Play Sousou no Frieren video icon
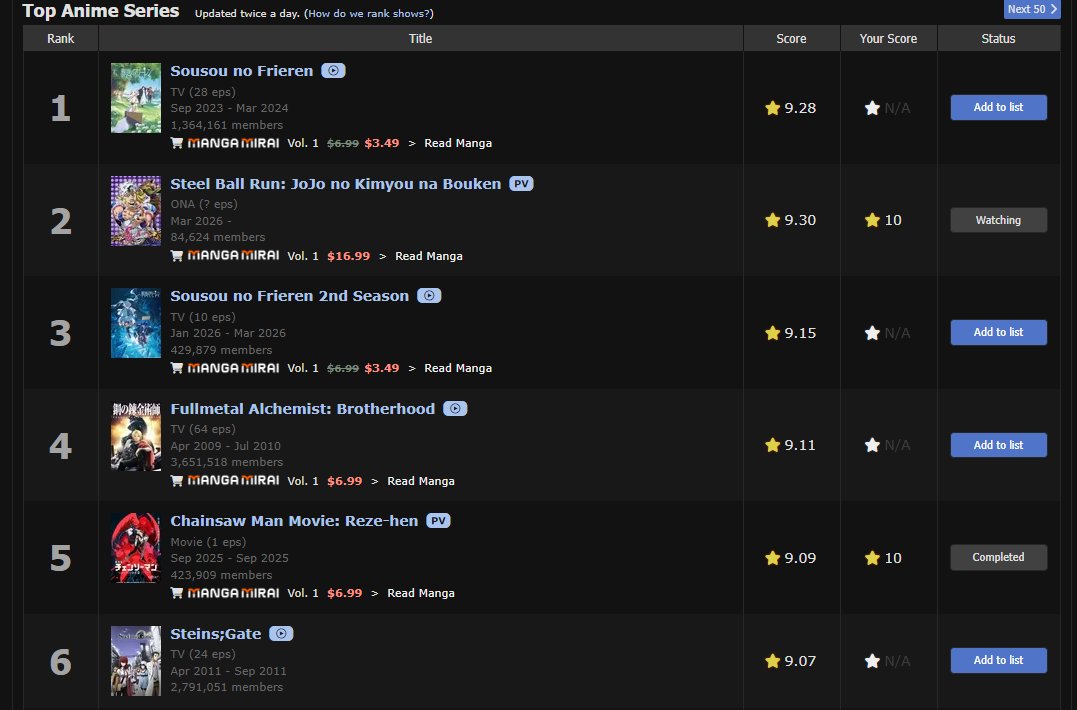The width and height of the screenshot is (1077, 710). (x=333, y=71)
